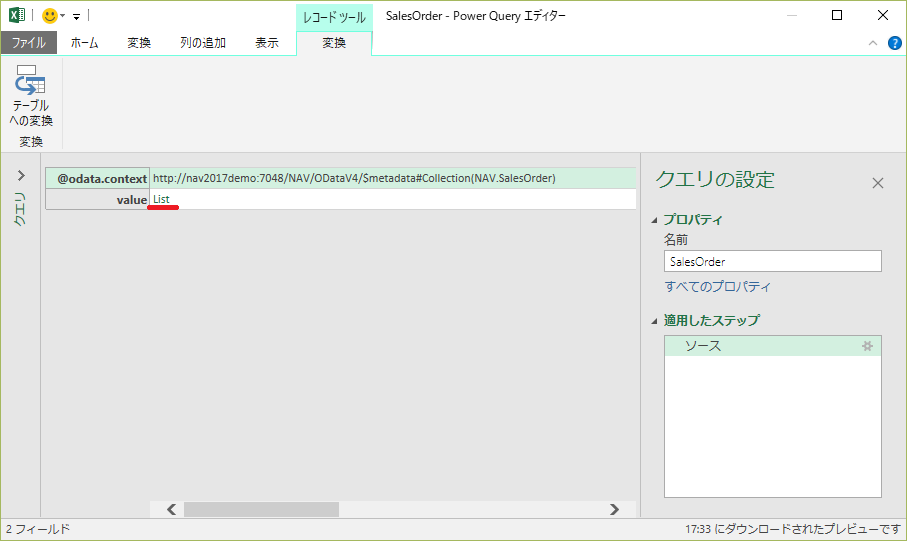
Task: Switch to the 表示 ribbon tab
Action: point(267,43)
